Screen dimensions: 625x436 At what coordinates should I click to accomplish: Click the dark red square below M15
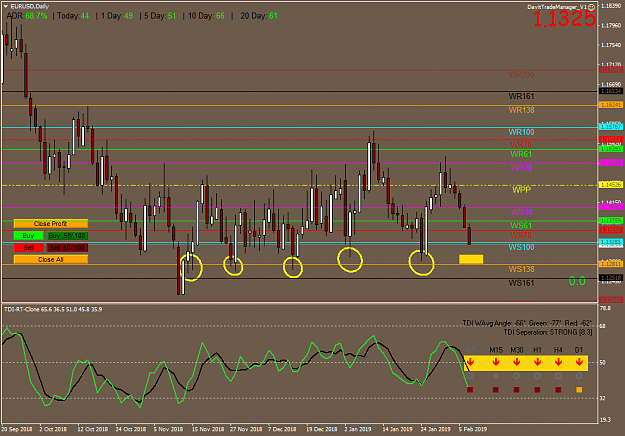point(495,390)
